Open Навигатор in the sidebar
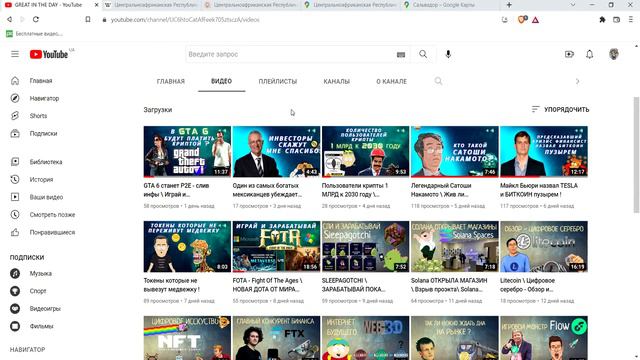 point(44,98)
